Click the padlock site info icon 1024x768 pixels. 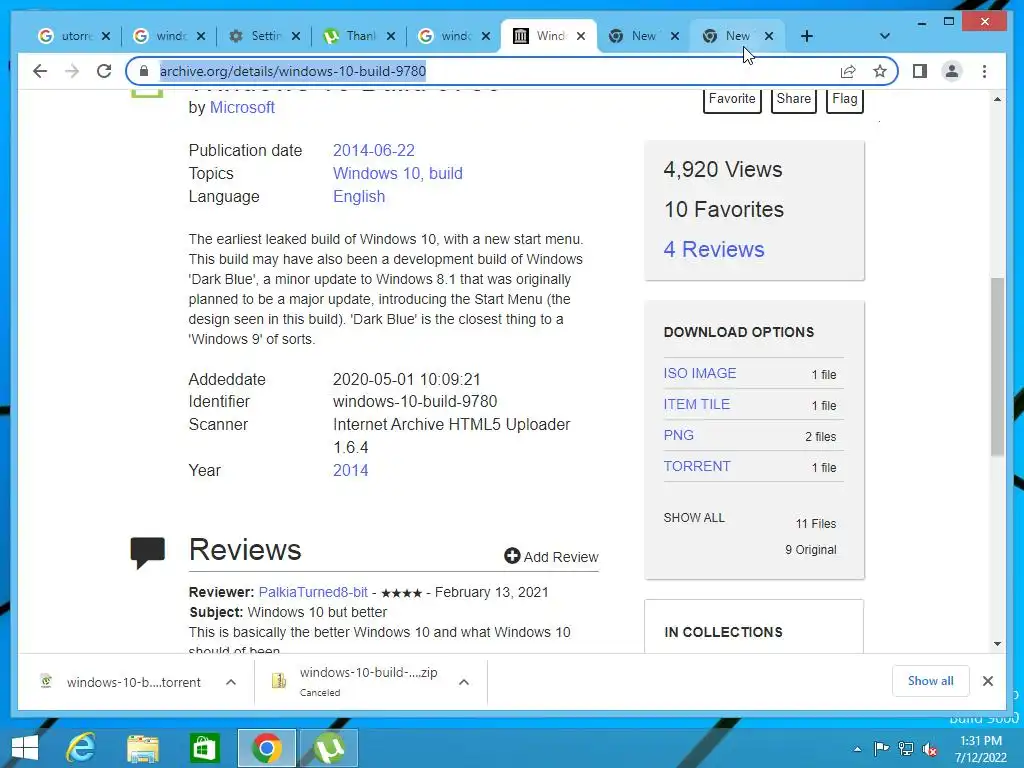(144, 71)
